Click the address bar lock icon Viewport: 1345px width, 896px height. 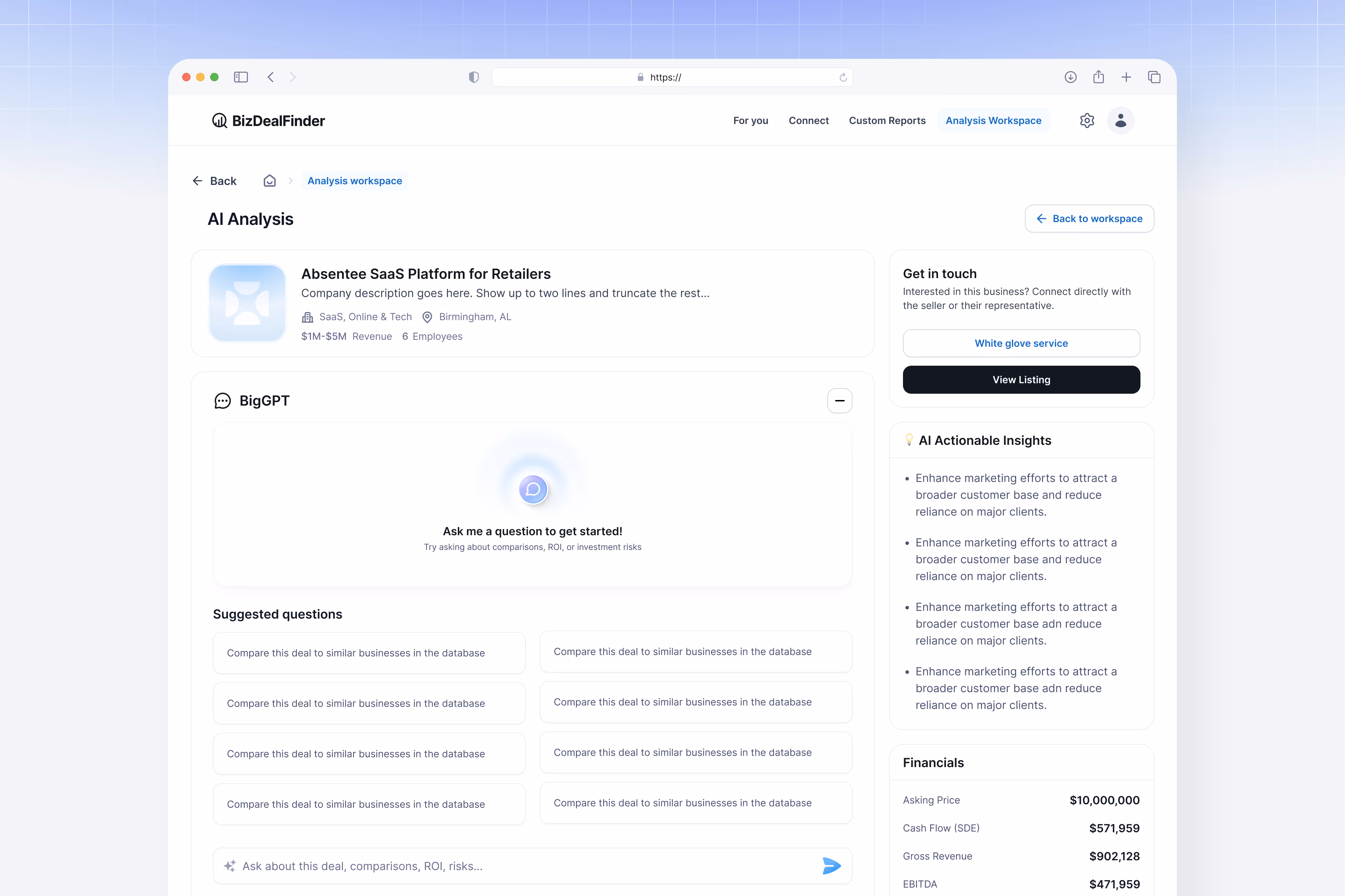(x=640, y=77)
